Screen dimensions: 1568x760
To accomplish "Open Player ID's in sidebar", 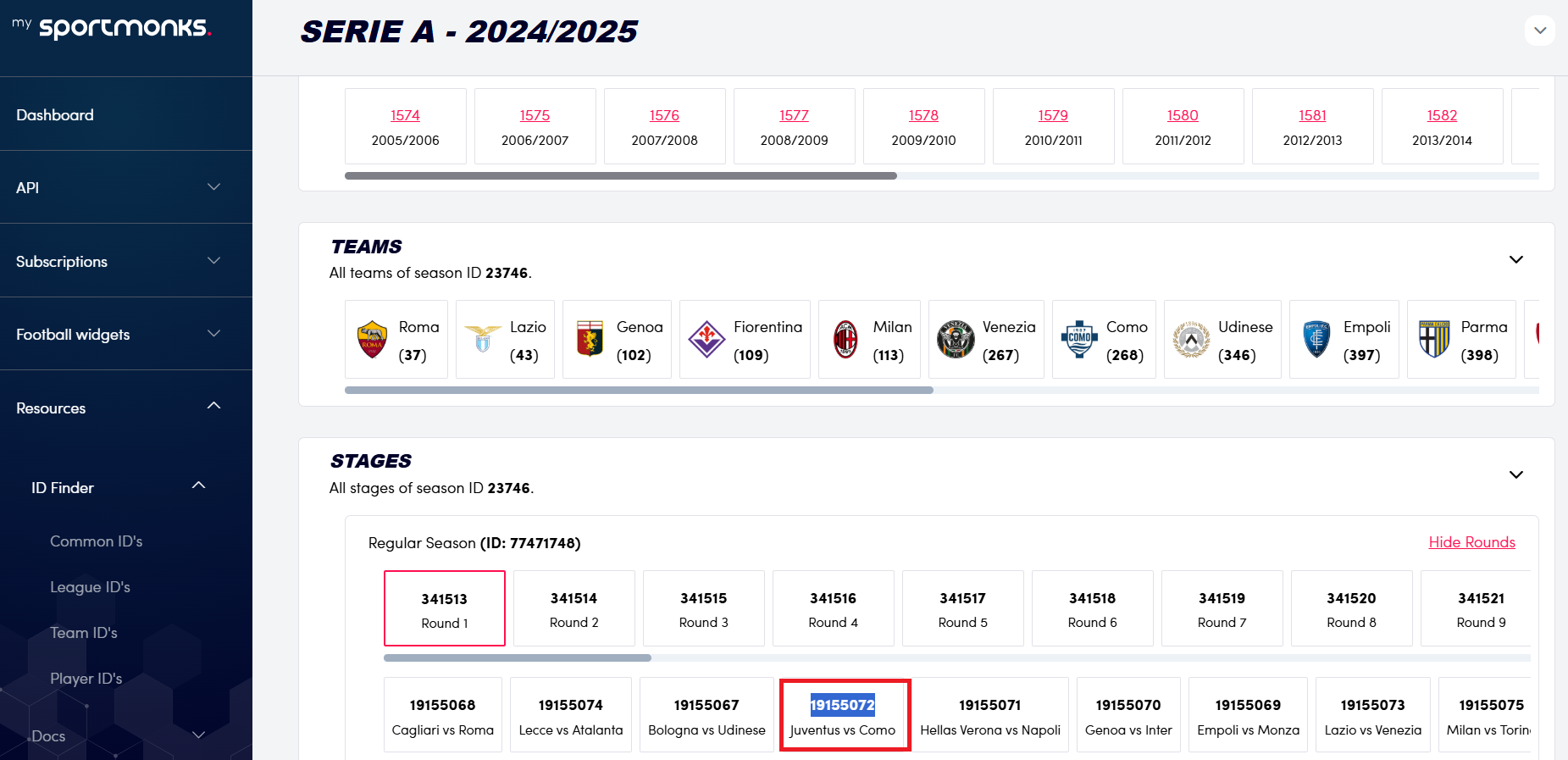I will 86,678.
